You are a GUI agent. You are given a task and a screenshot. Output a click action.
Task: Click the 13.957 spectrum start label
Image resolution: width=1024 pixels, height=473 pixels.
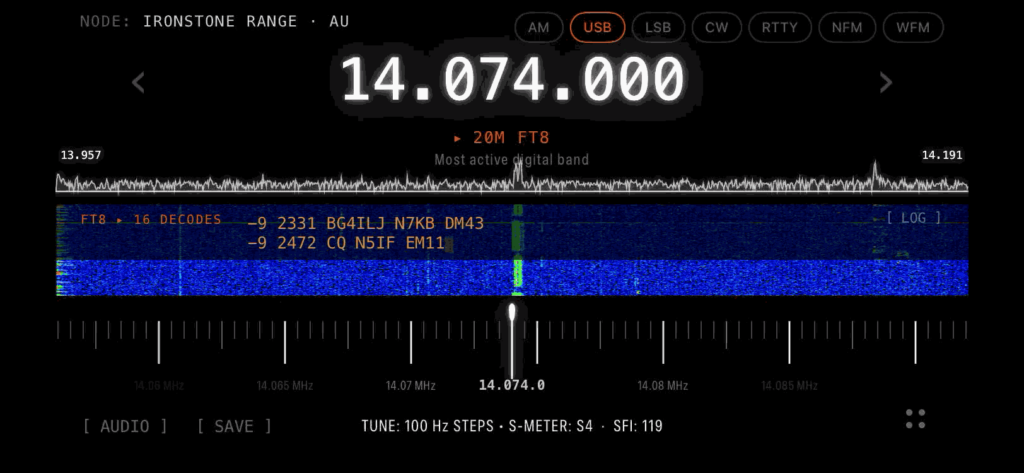(x=80, y=155)
